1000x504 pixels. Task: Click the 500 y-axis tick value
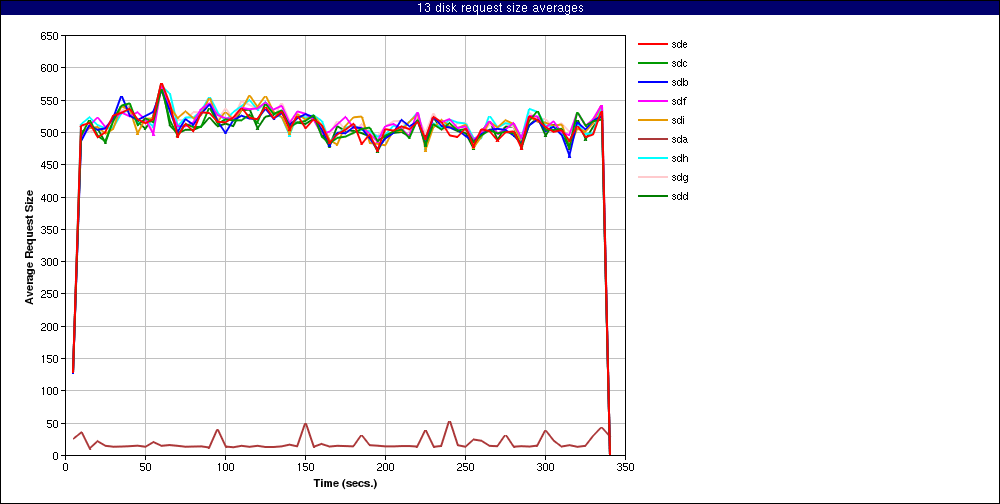[x=51, y=133]
